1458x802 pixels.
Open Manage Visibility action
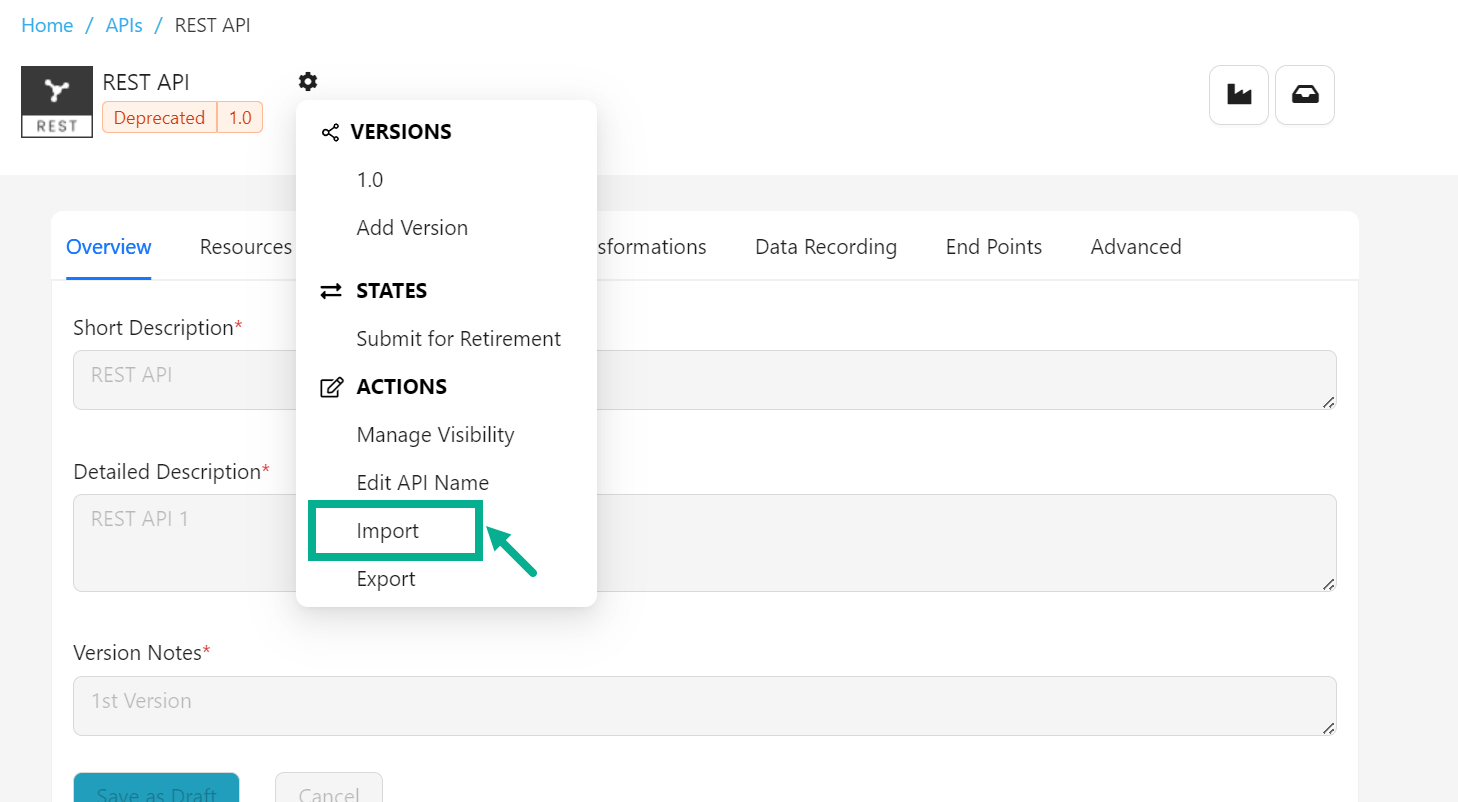435,435
